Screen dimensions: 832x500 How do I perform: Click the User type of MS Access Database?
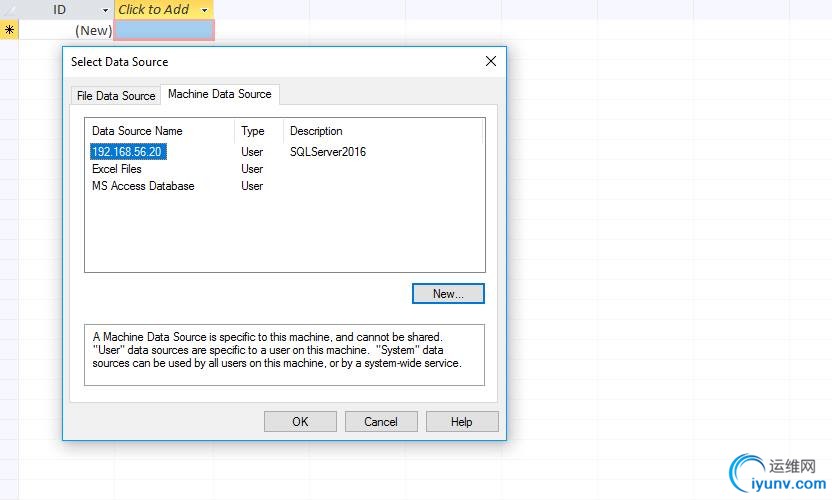[x=252, y=186]
